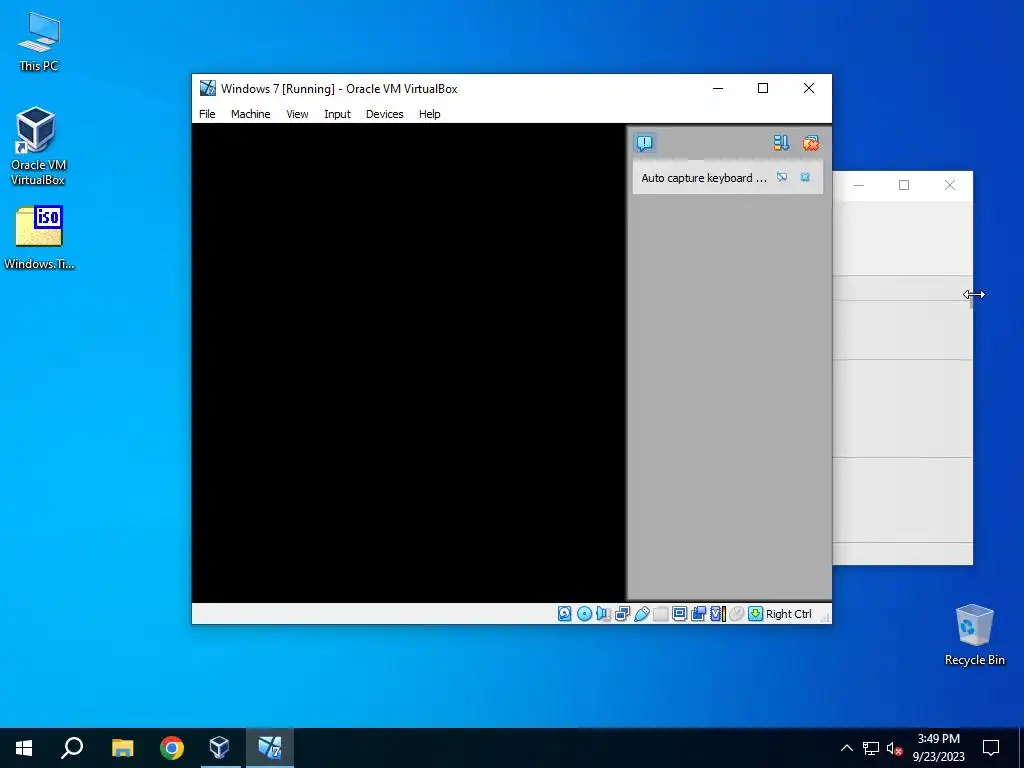Open File Explorer from the taskbar
Viewport: 1024px width, 768px height.
pos(122,748)
